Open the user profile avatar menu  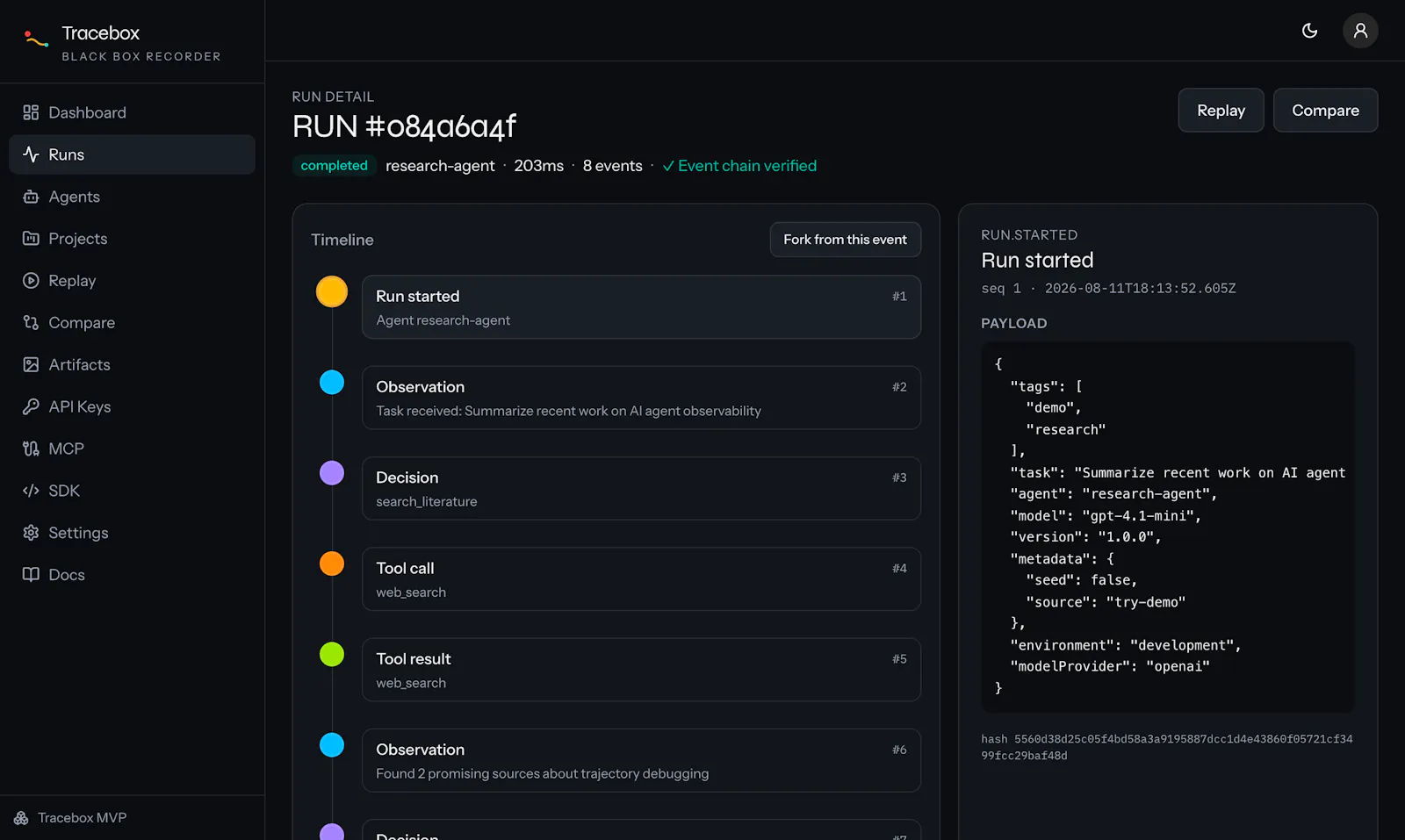pos(1360,31)
